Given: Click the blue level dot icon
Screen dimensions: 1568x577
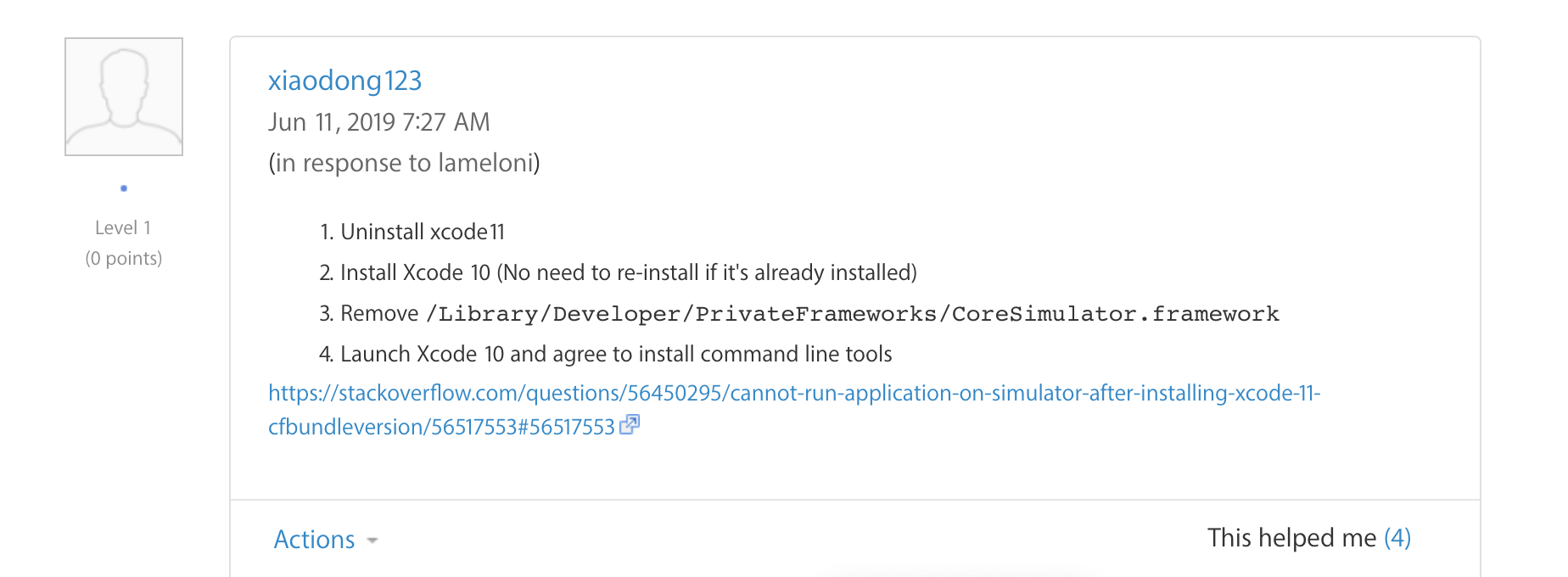Looking at the screenshot, I should click(x=124, y=188).
